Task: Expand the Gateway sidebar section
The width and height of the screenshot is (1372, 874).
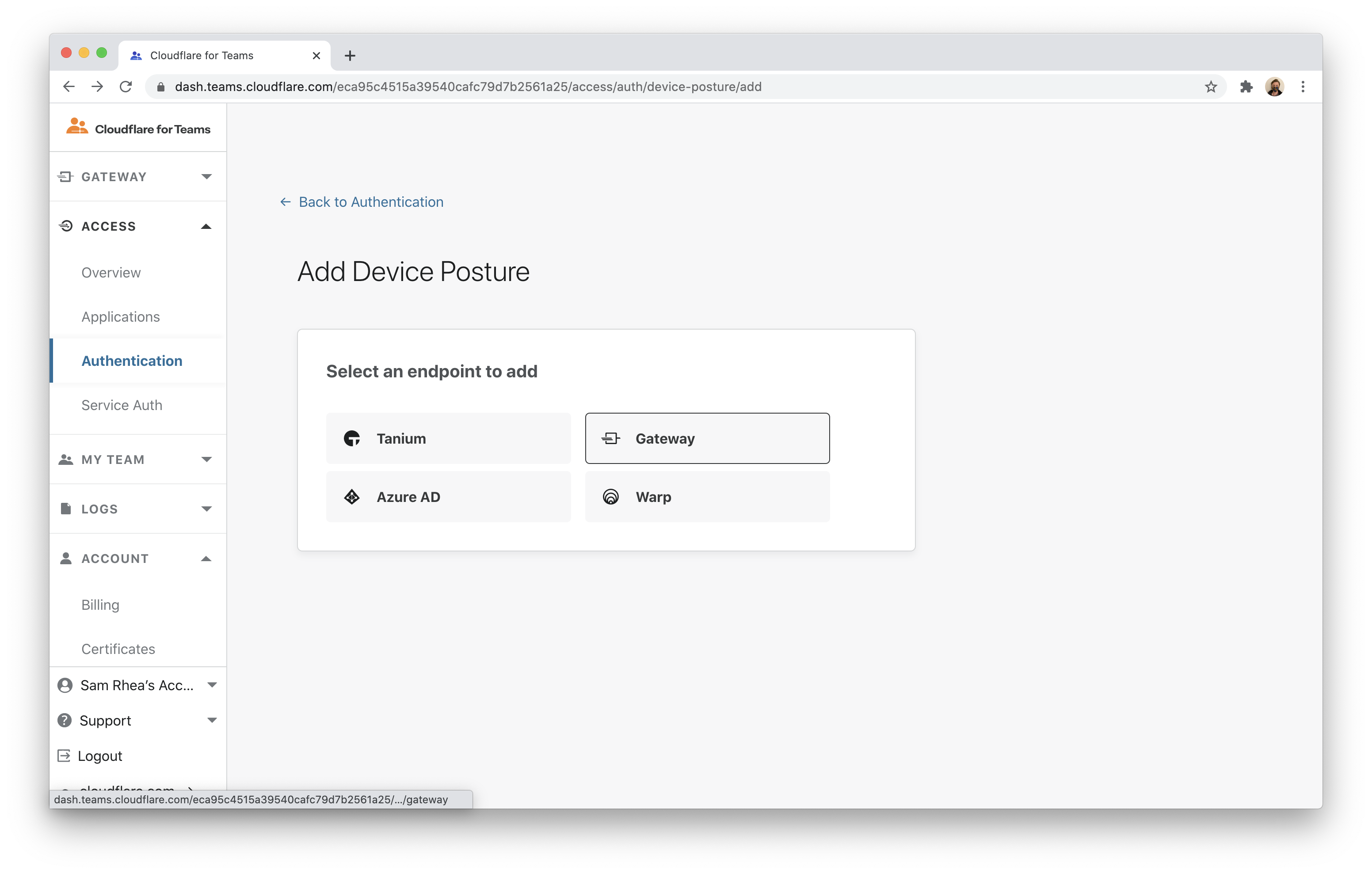Action: [x=137, y=177]
